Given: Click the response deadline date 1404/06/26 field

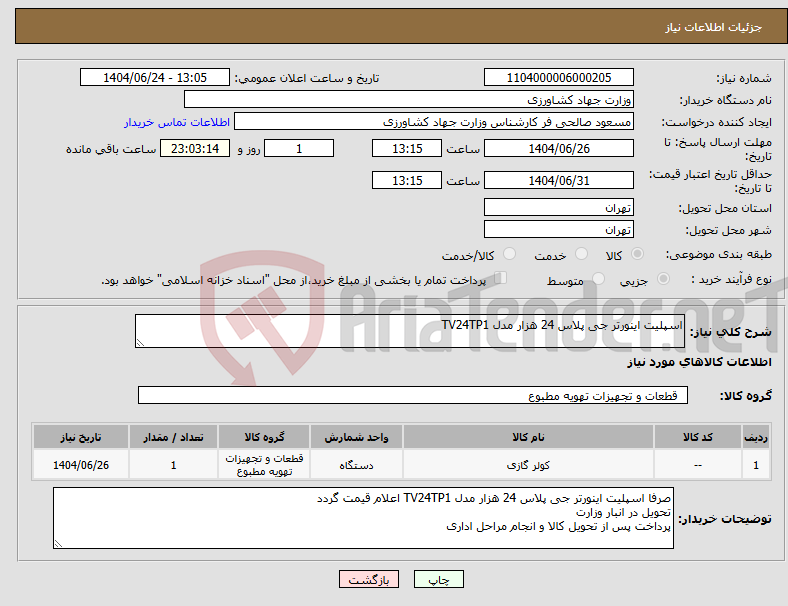Looking at the screenshot, I should [x=559, y=149].
